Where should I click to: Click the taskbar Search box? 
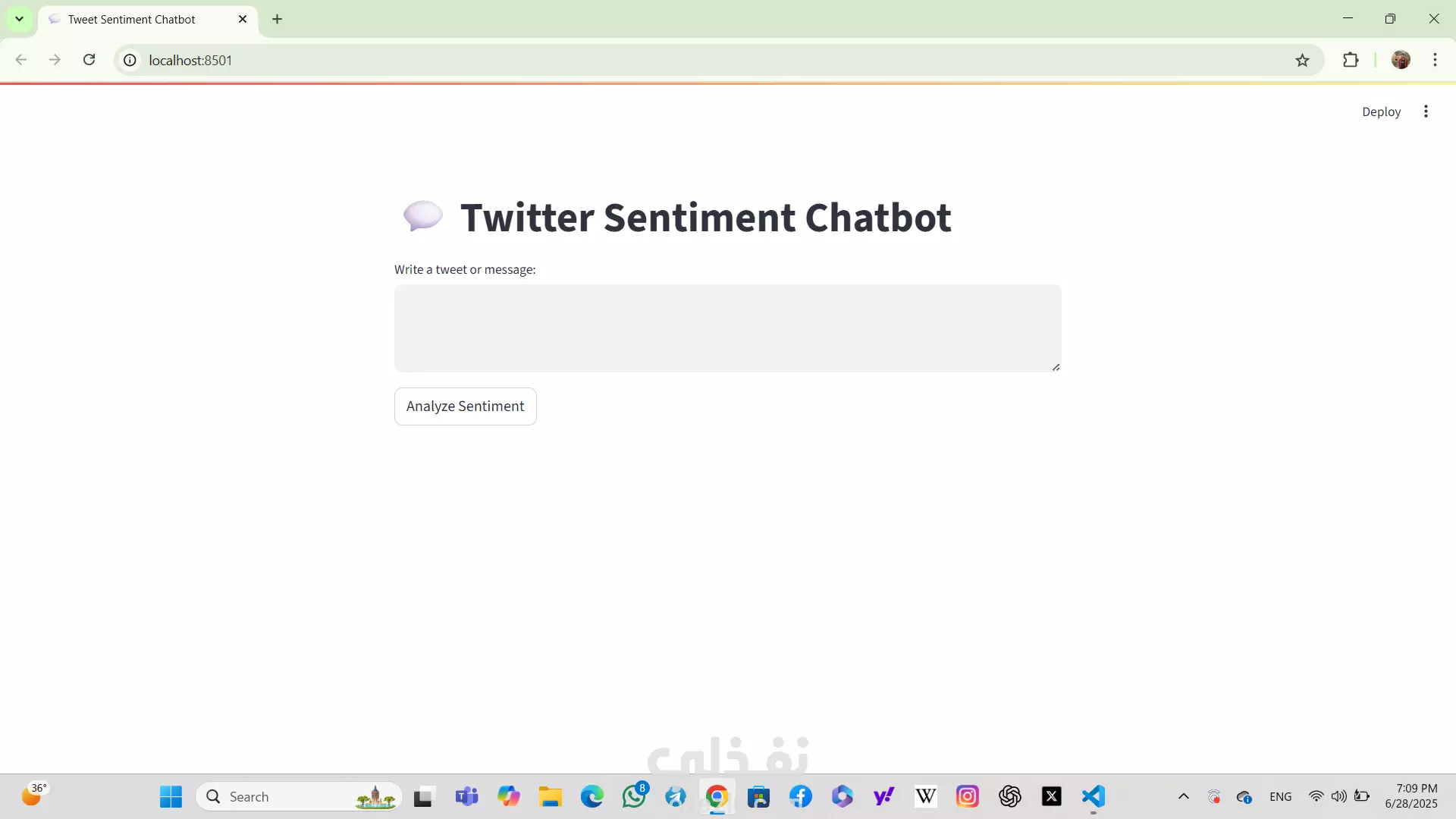(299, 796)
